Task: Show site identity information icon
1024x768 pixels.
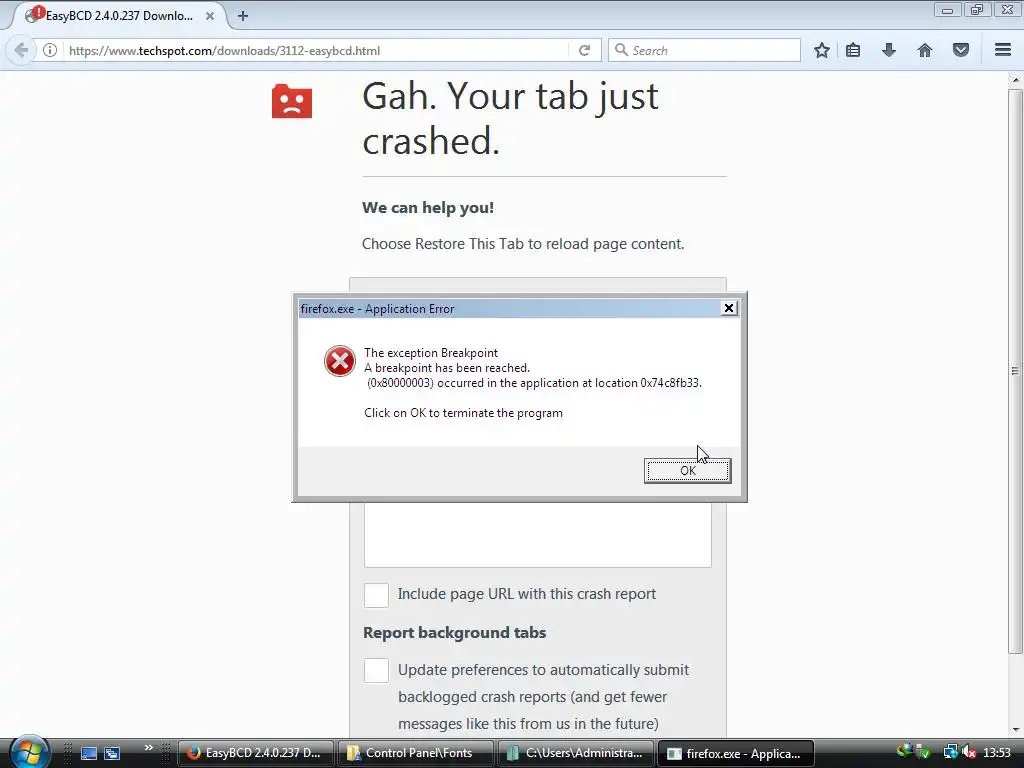Action: pyautogui.click(x=50, y=50)
